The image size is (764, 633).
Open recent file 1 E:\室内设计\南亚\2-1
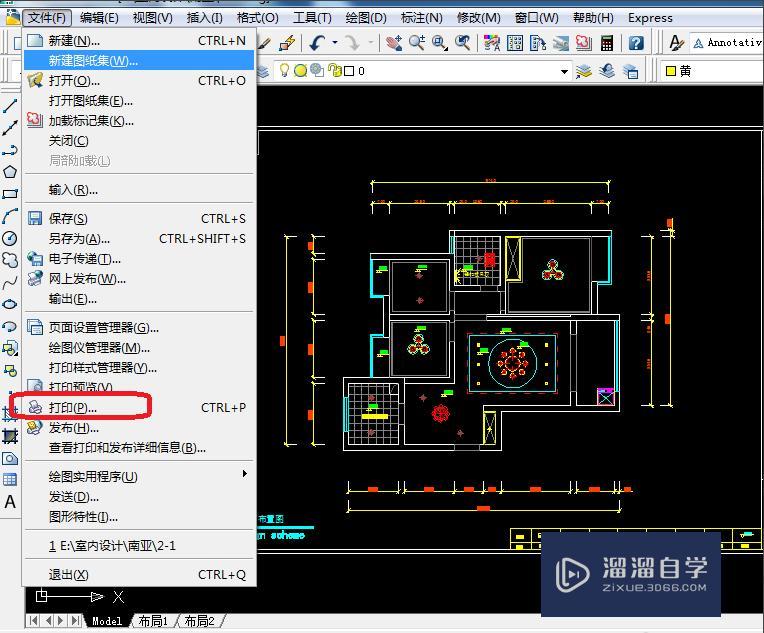[x=139, y=546]
